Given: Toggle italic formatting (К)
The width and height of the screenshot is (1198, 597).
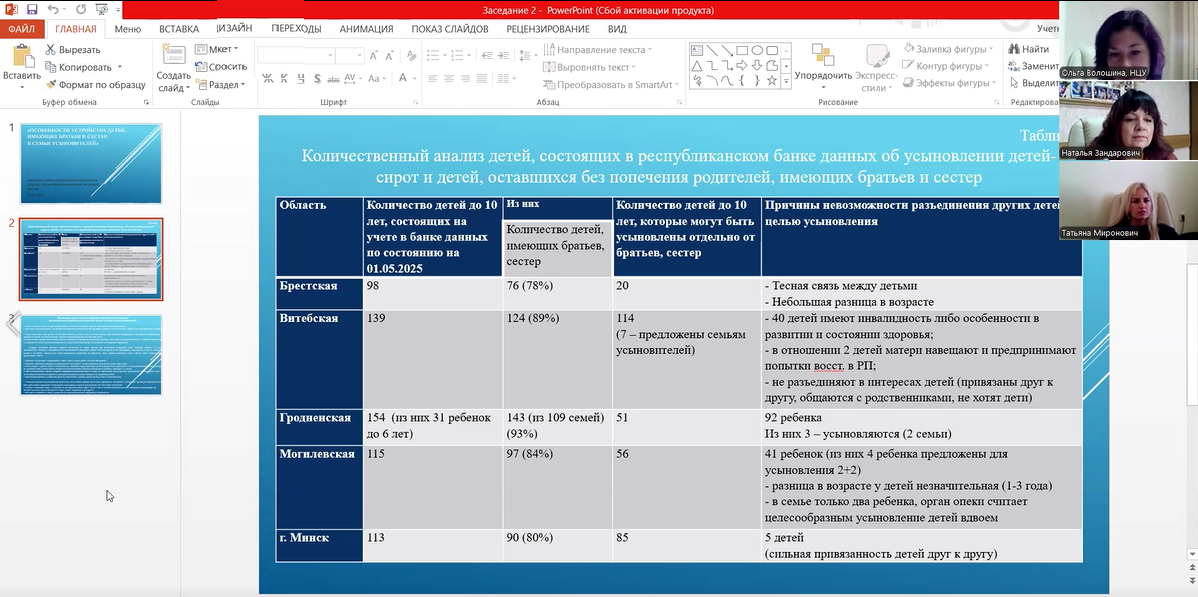Looking at the screenshot, I should tap(283, 78).
